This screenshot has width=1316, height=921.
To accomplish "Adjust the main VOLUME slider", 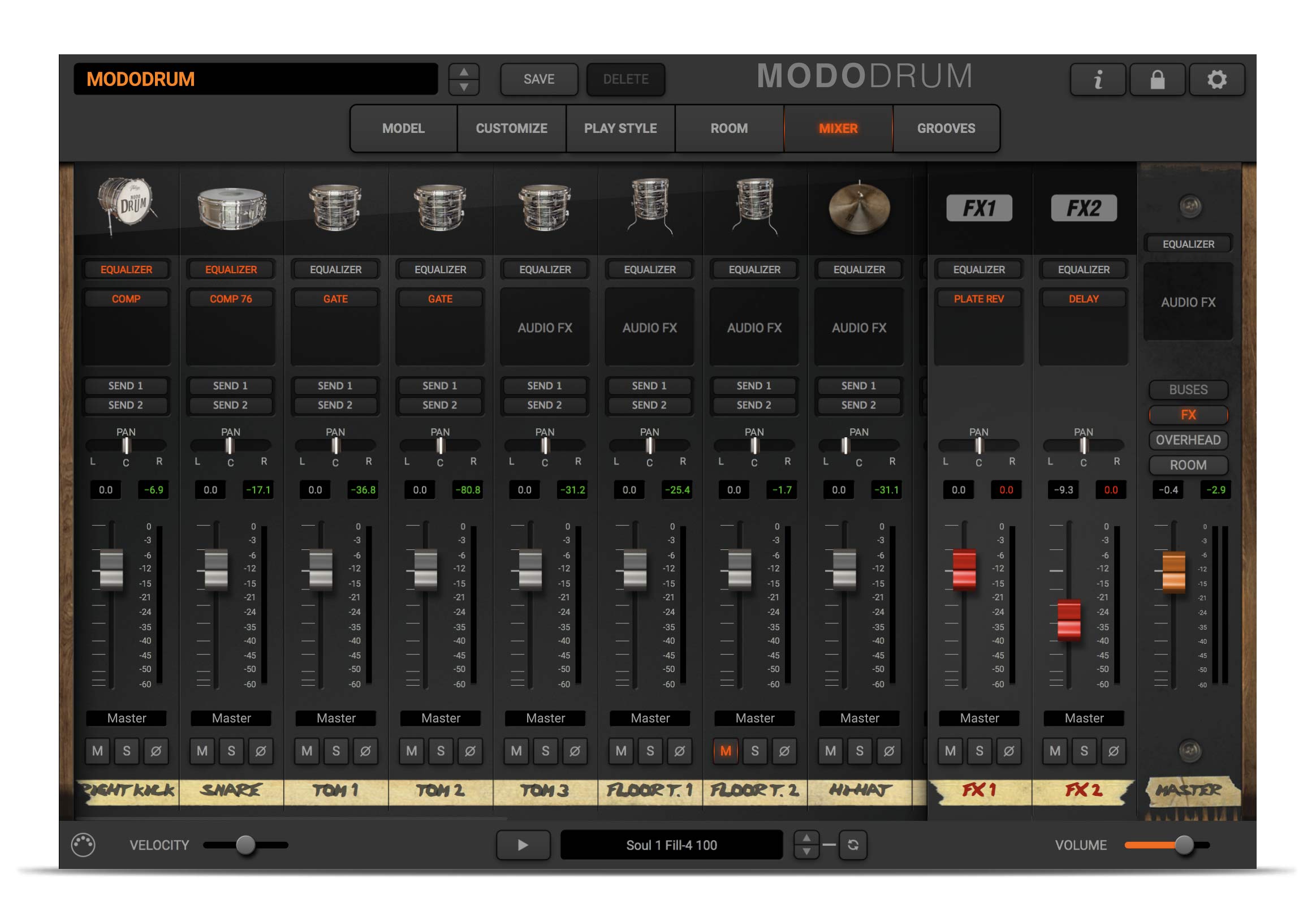I will click(1184, 845).
